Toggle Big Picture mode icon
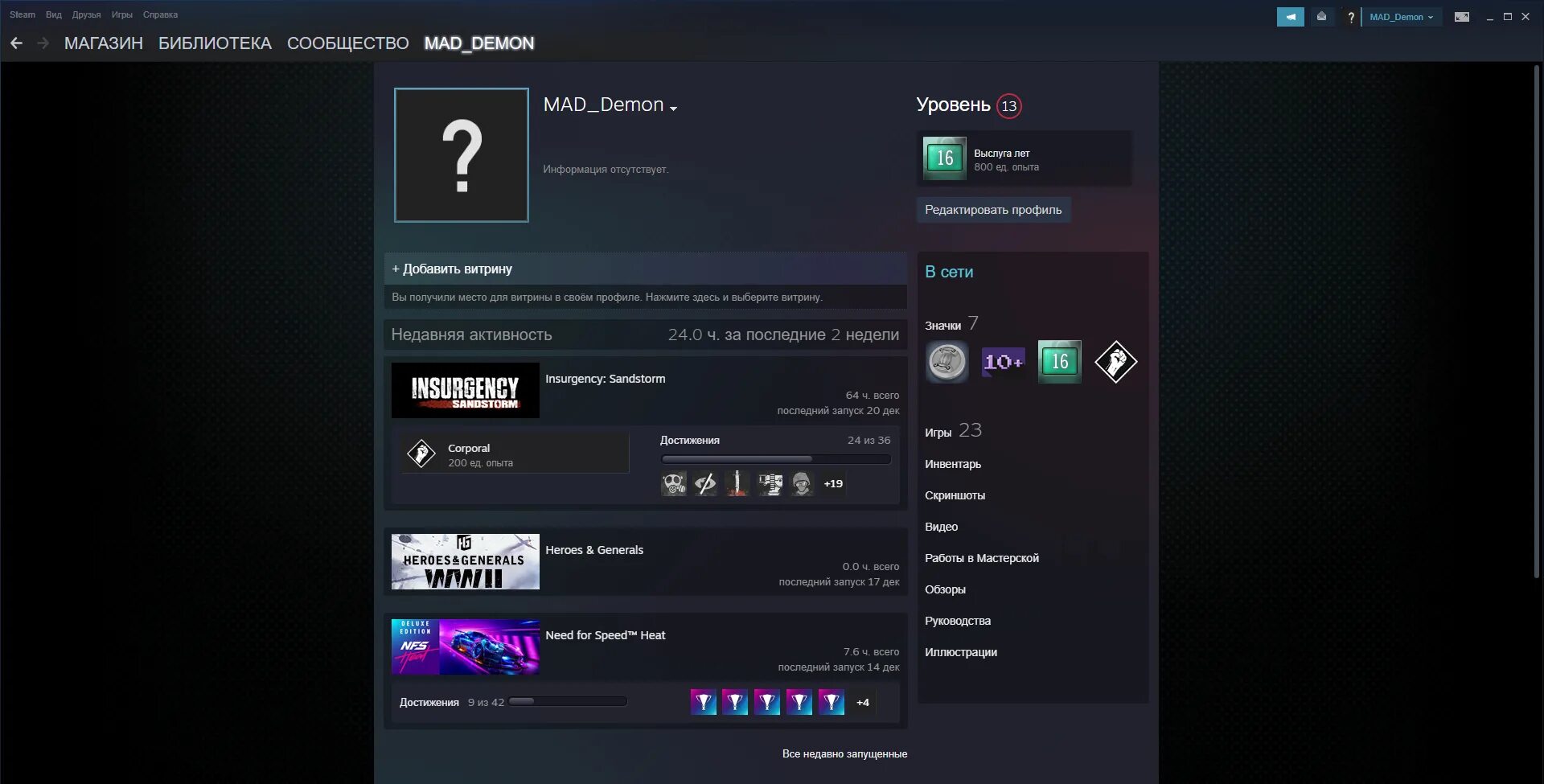1544x784 pixels. [1462, 17]
